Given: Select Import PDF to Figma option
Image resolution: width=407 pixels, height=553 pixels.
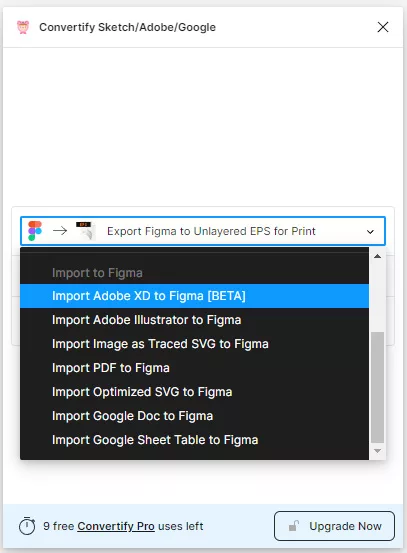Looking at the screenshot, I should click(194, 368).
